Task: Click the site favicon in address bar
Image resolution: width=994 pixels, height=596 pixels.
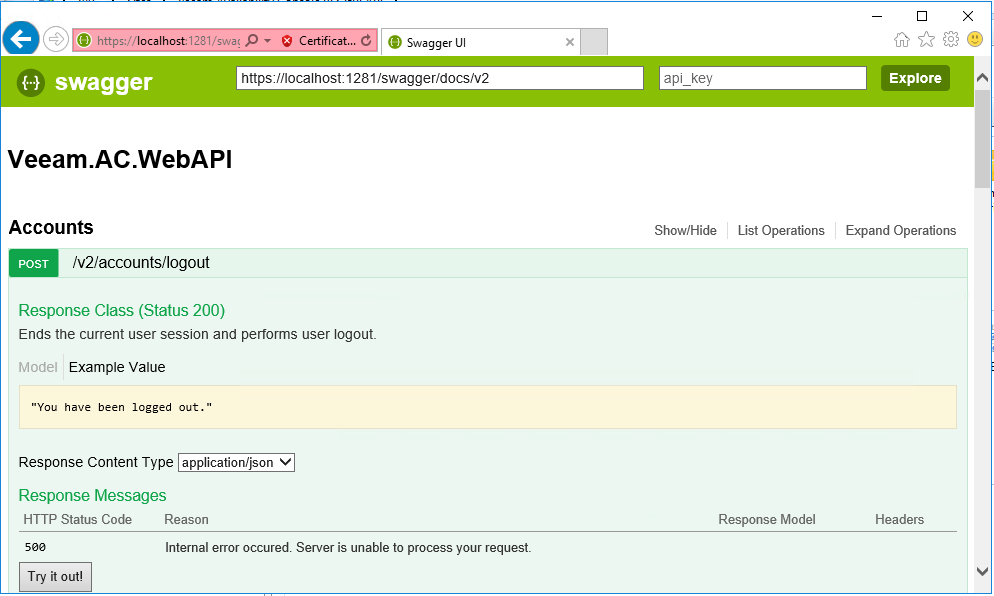Action: 84,41
